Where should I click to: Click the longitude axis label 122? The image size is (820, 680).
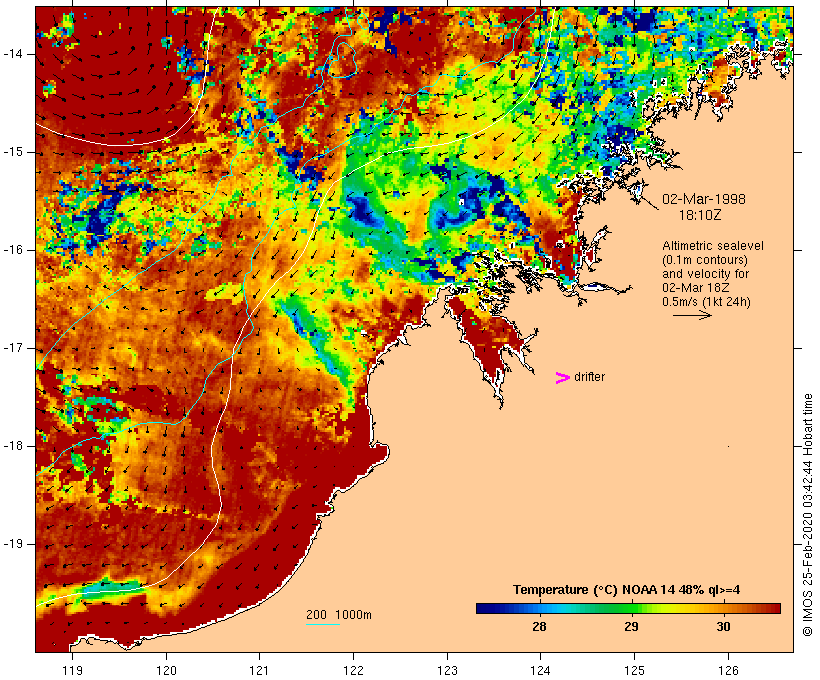[354, 670]
